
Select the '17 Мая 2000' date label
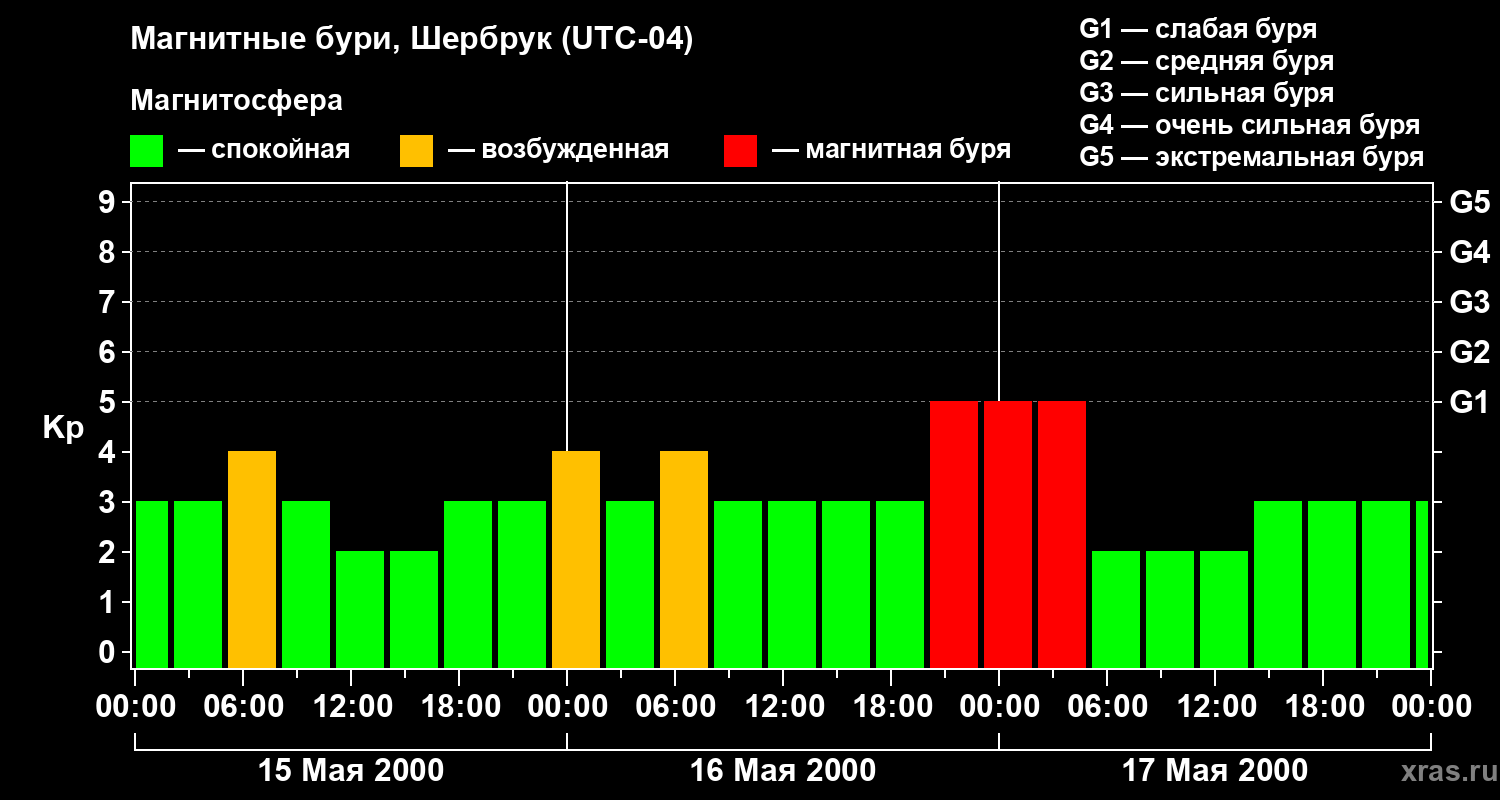[x=1214, y=770]
